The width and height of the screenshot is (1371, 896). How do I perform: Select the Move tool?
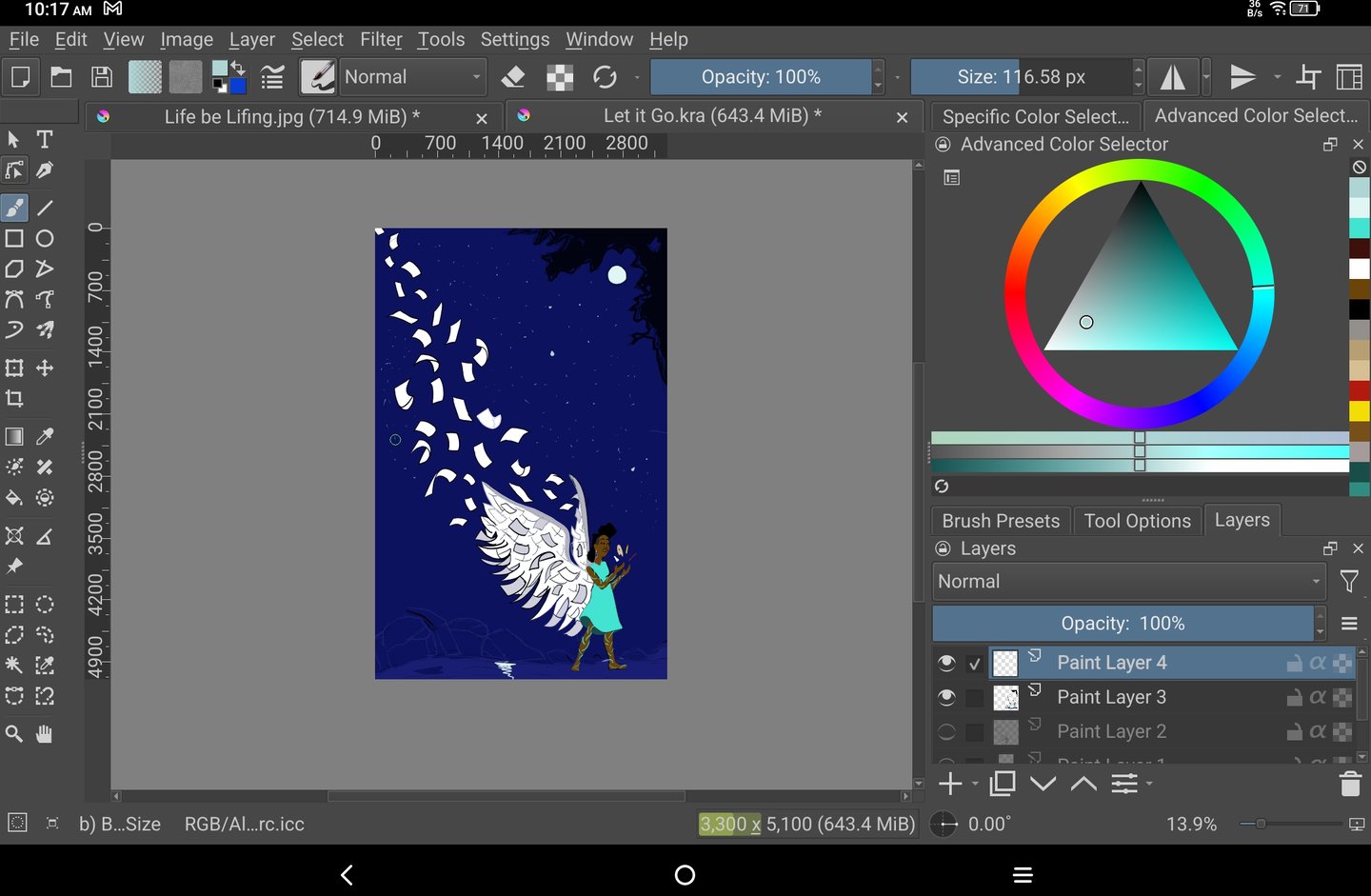(45, 368)
